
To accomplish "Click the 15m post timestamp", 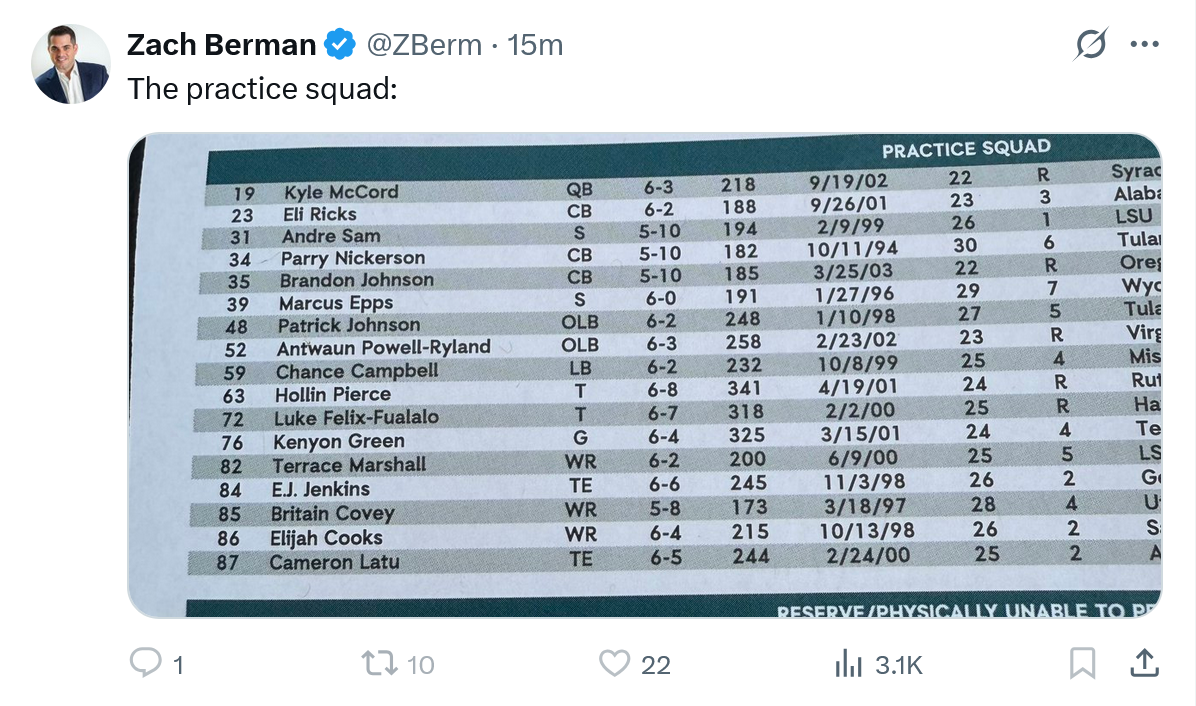I will click(x=535, y=45).
